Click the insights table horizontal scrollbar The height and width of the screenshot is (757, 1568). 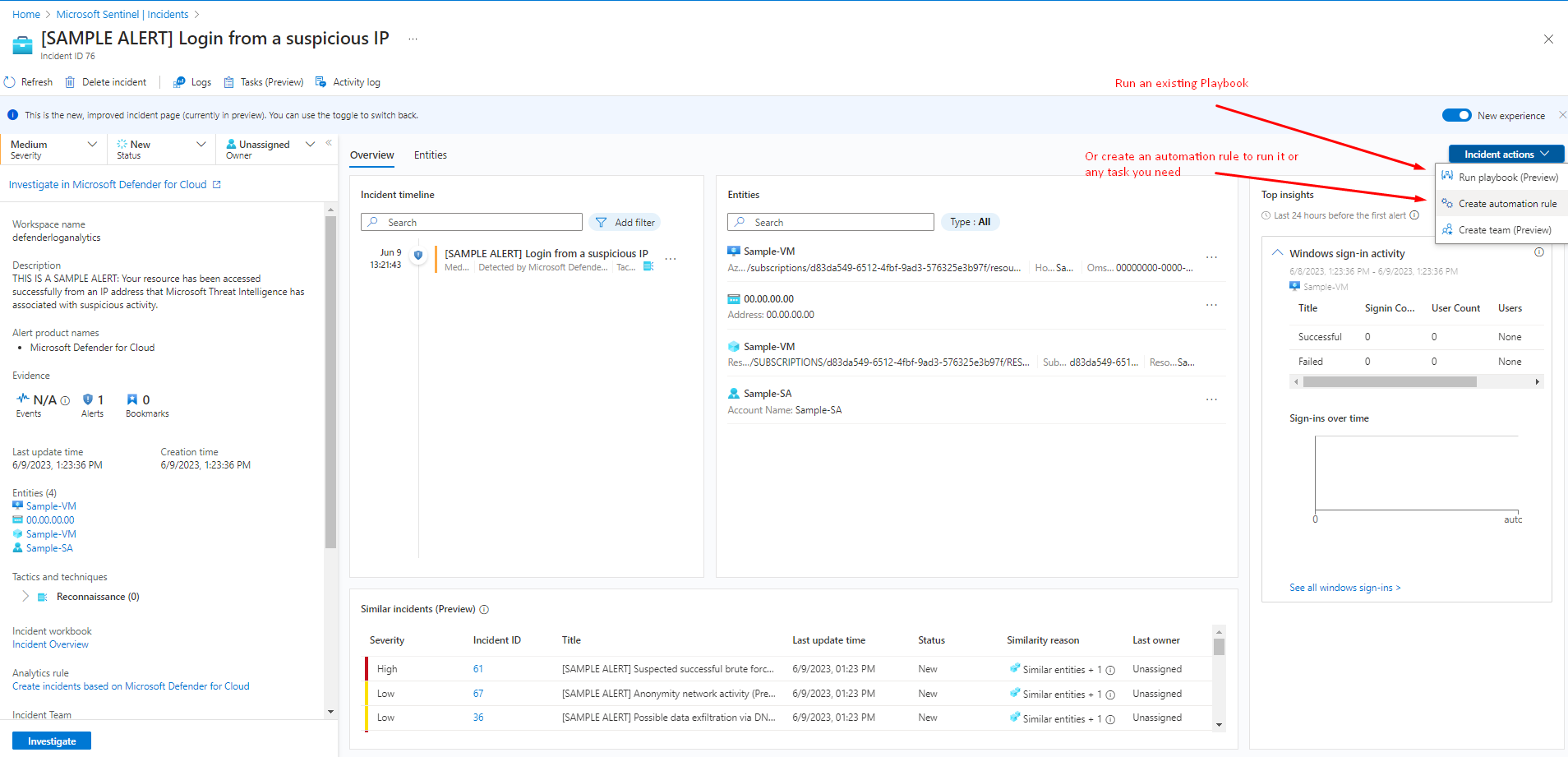click(x=1389, y=382)
